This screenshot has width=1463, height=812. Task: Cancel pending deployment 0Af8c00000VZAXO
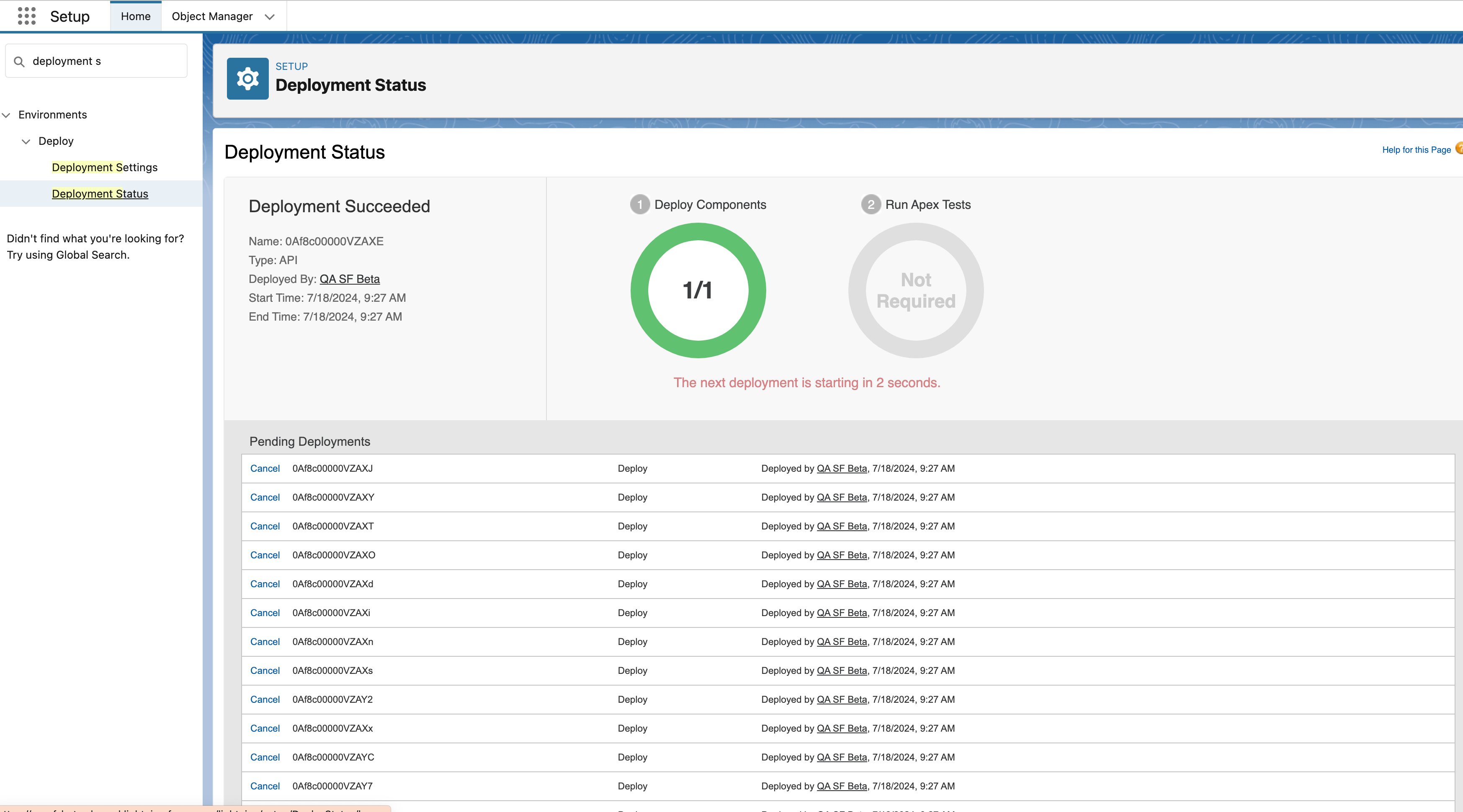click(x=265, y=555)
